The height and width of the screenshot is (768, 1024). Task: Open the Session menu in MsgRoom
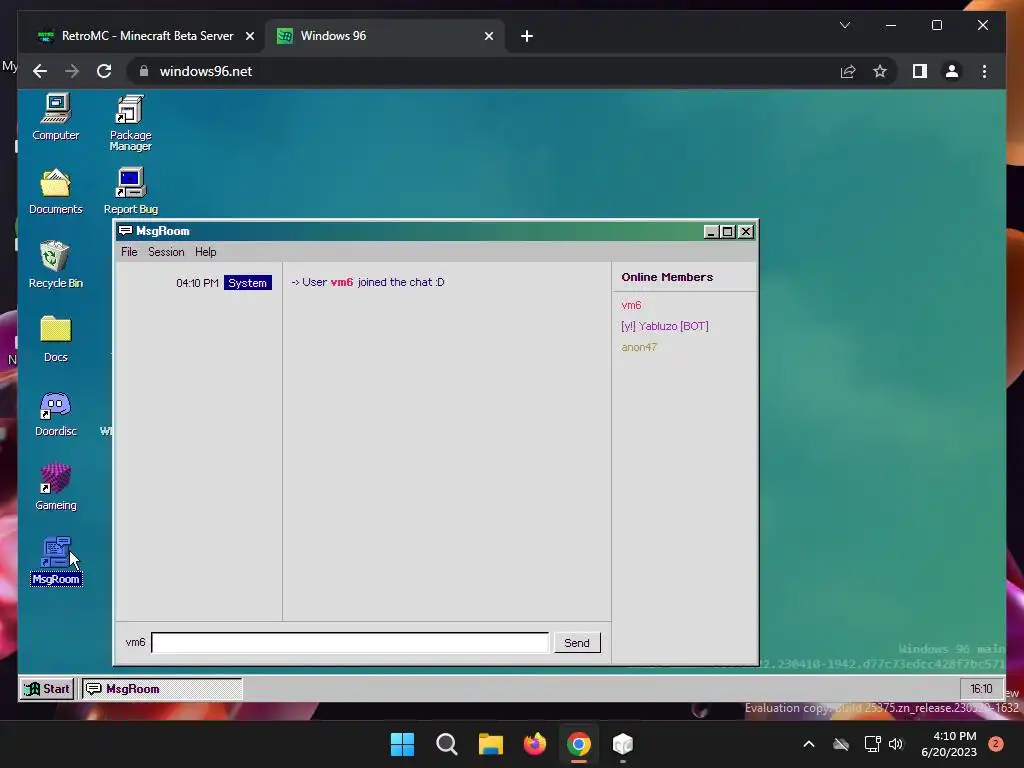(166, 252)
